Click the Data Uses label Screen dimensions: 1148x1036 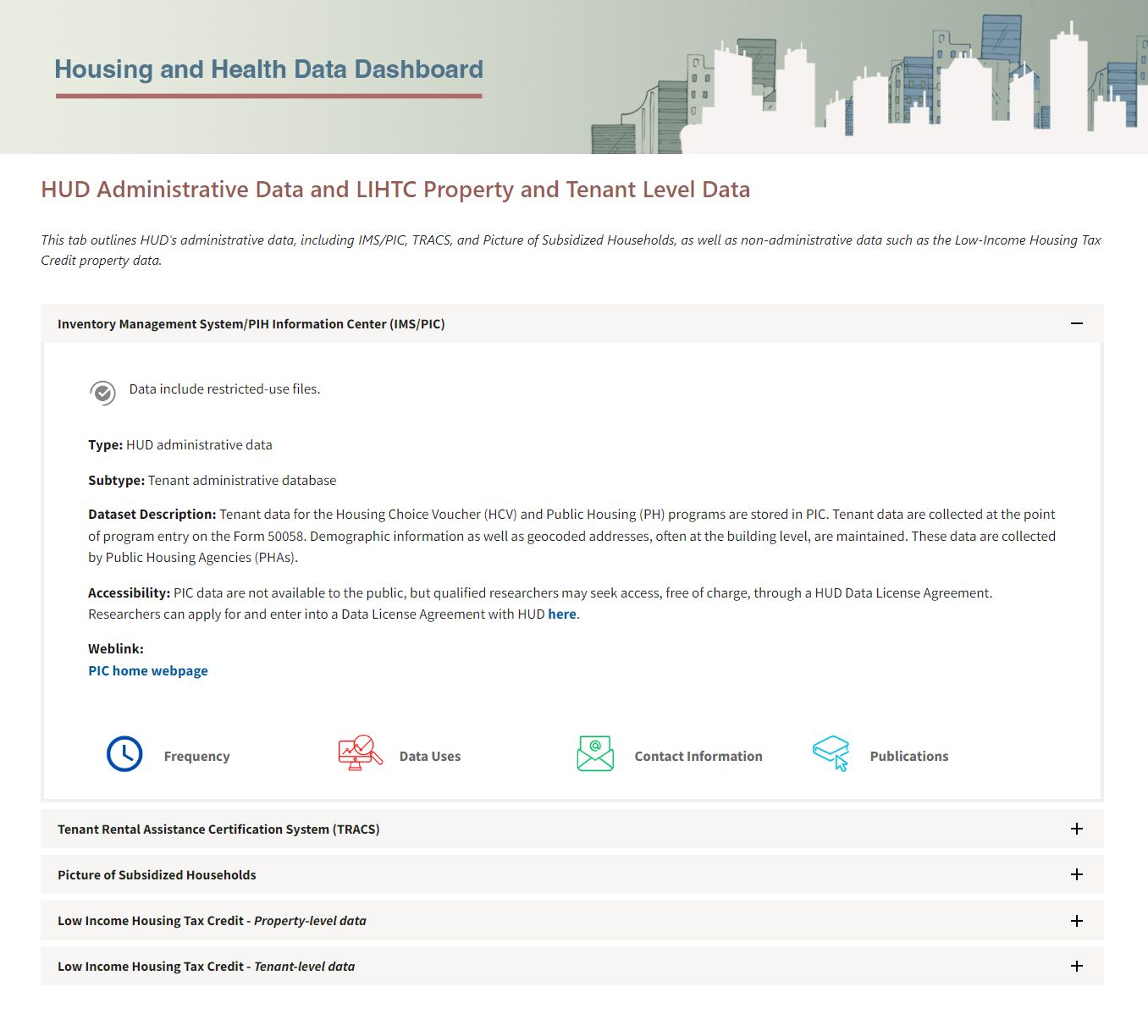[430, 757]
